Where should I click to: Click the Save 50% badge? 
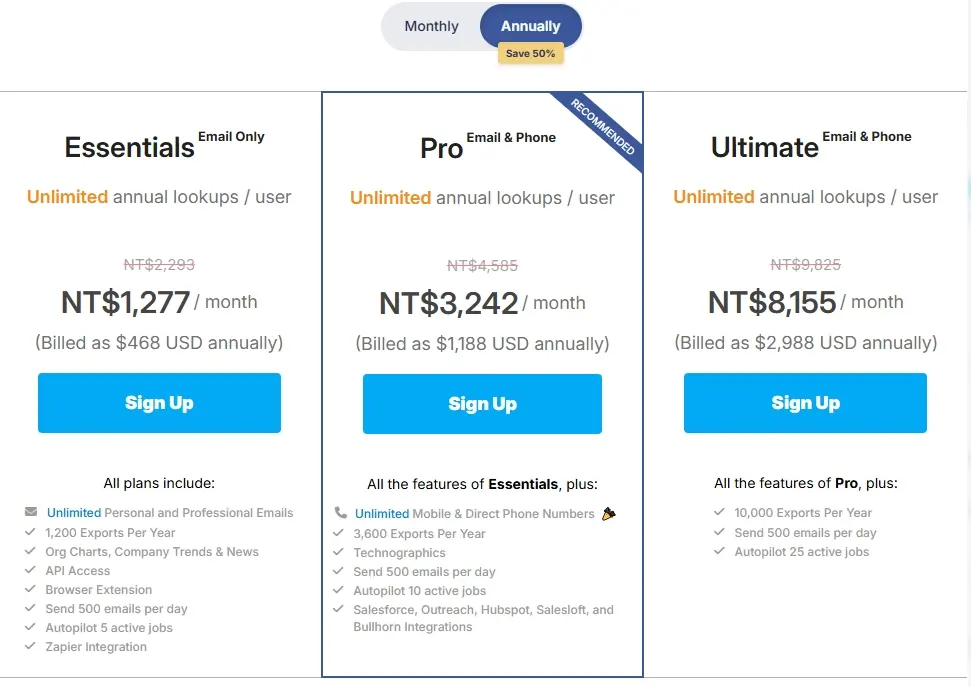point(530,54)
